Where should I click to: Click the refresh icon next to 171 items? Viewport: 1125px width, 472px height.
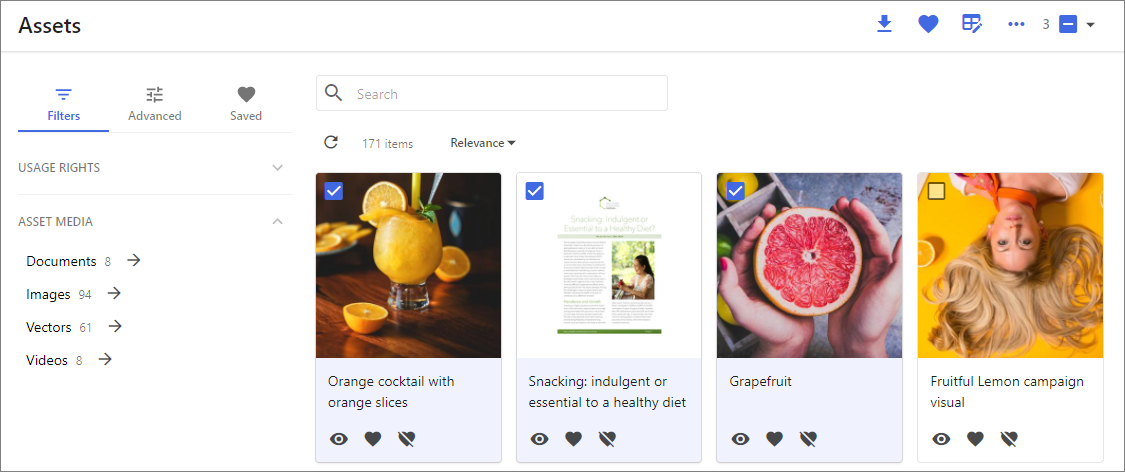(x=331, y=142)
